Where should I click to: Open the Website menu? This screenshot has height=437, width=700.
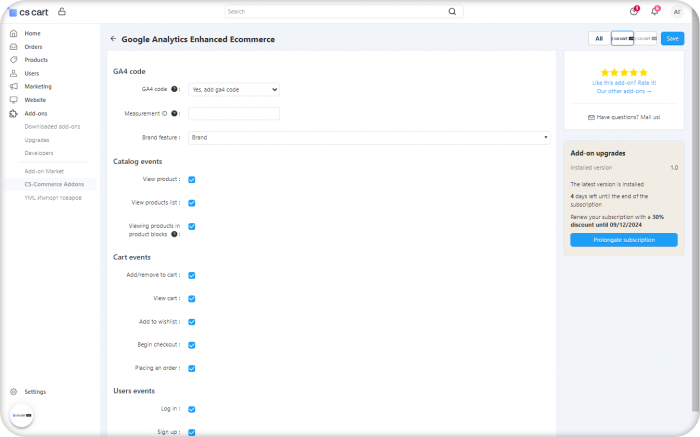pos(35,100)
